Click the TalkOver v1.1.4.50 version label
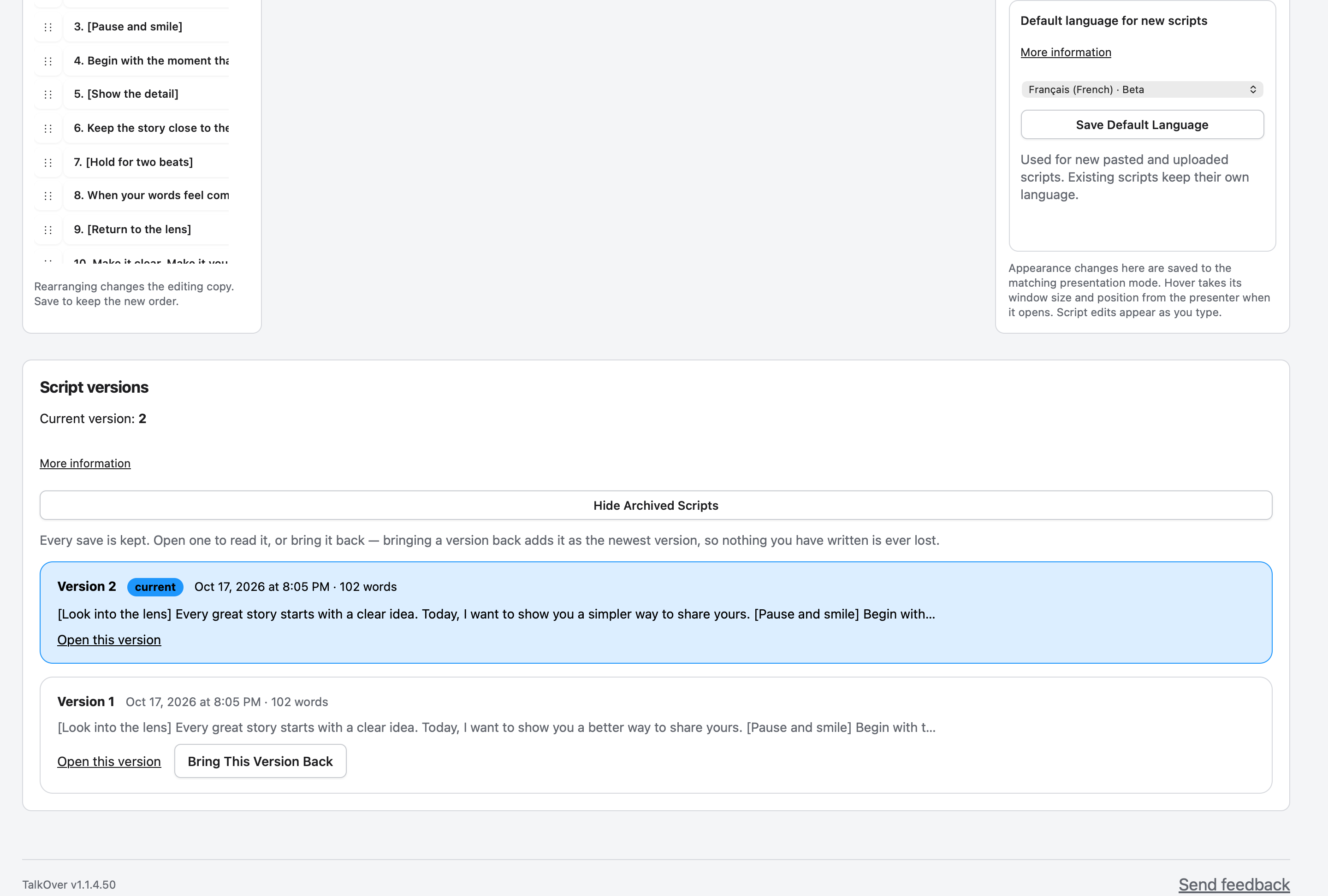This screenshot has height=896, width=1328. [69, 884]
